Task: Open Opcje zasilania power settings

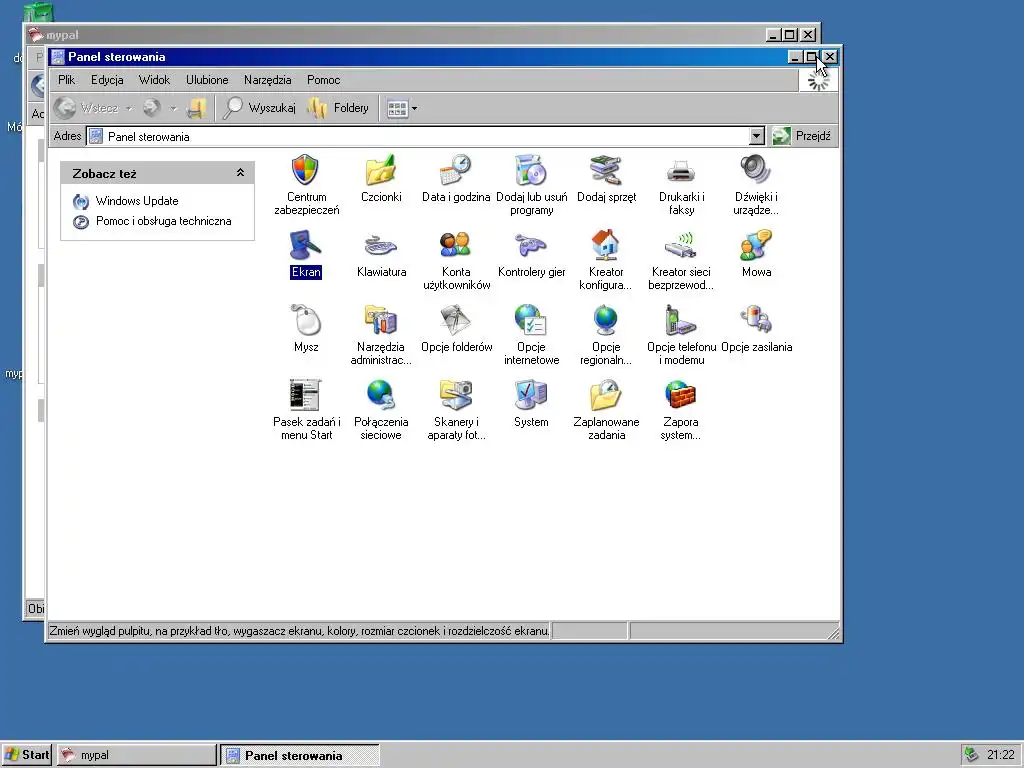Action: (756, 321)
